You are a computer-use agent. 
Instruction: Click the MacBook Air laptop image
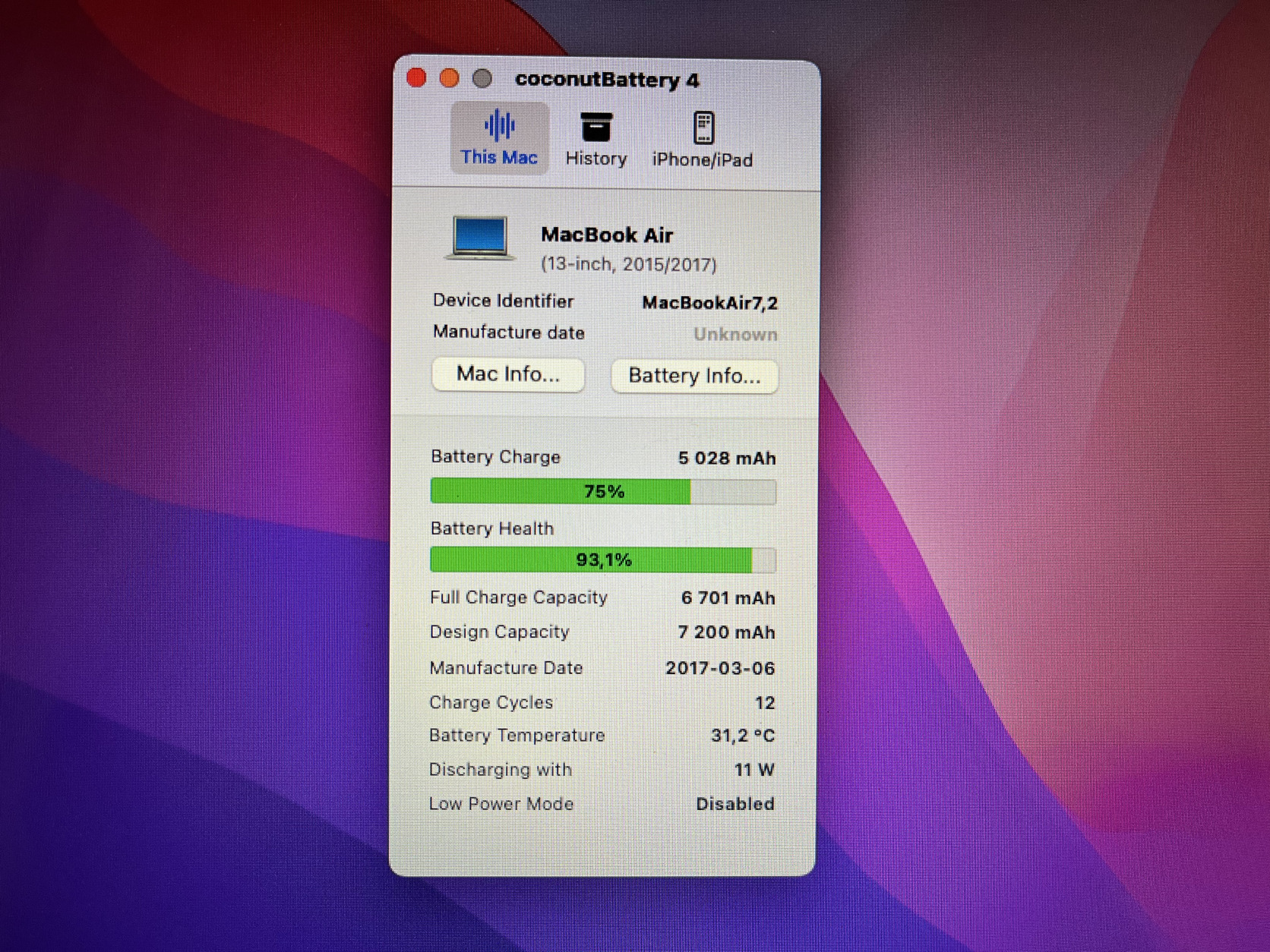pos(479,238)
